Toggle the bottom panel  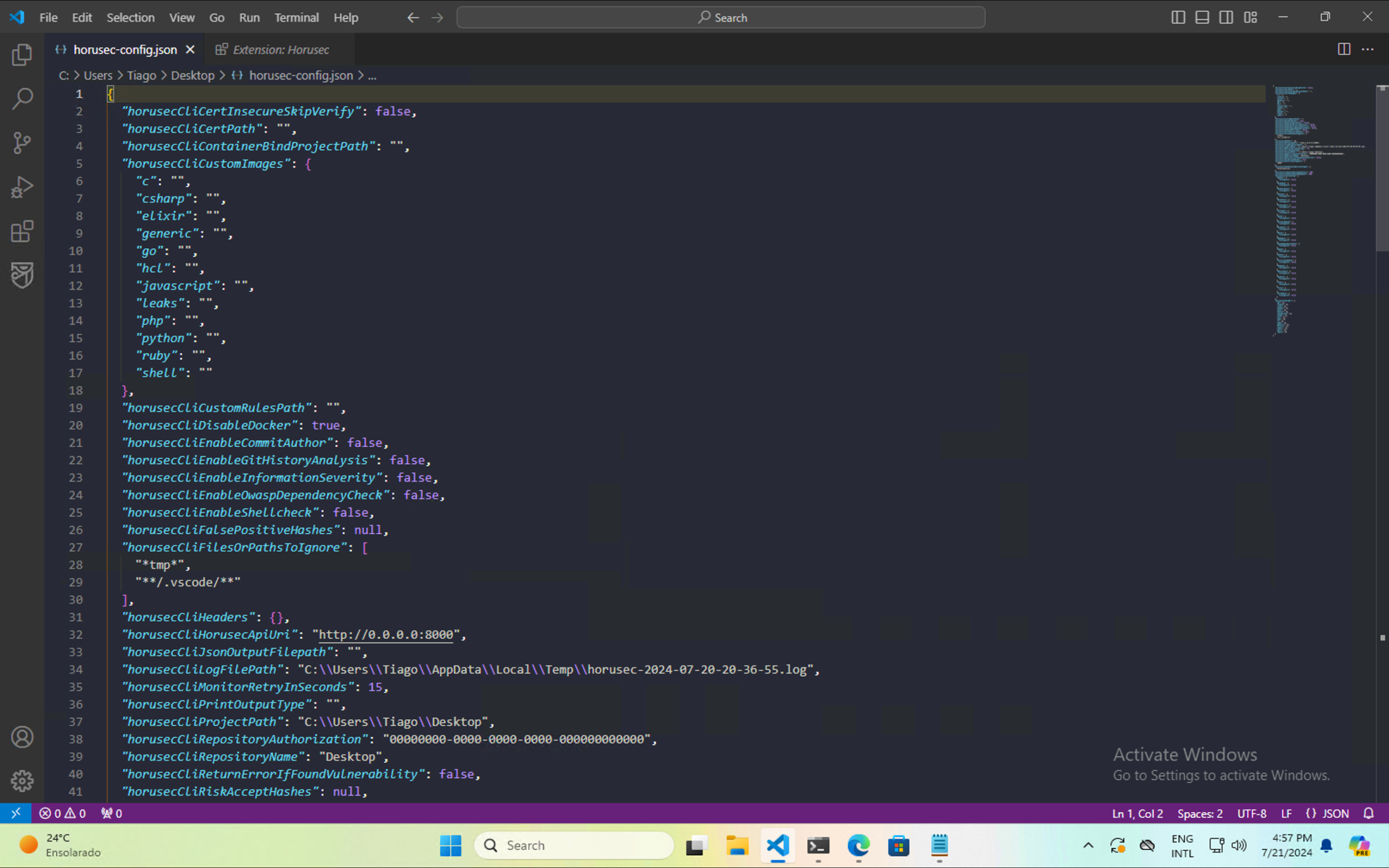[1202, 18]
